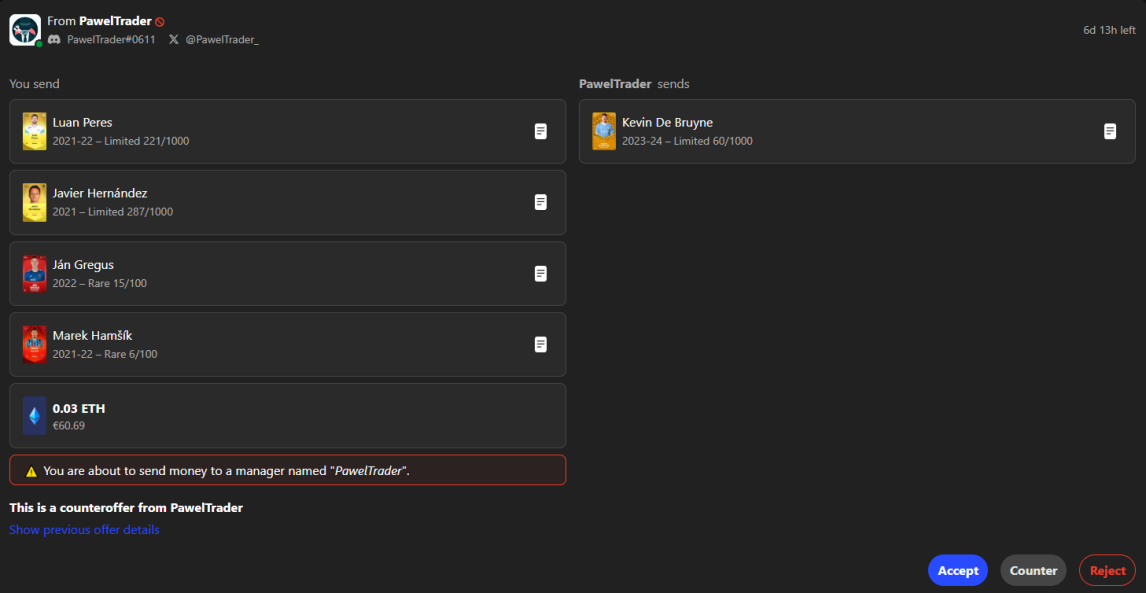This screenshot has width=1146, height=593.
Task: Click the 'PawelTrader sends' heading
Action: coord(634,84)
